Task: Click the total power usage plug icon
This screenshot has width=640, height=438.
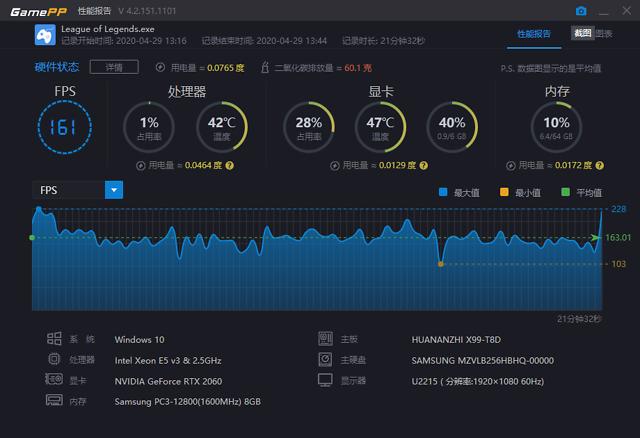Action: 160,67
